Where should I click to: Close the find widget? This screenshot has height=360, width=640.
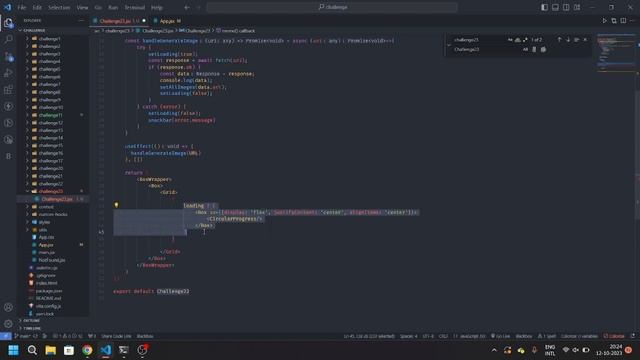point(585,40)
